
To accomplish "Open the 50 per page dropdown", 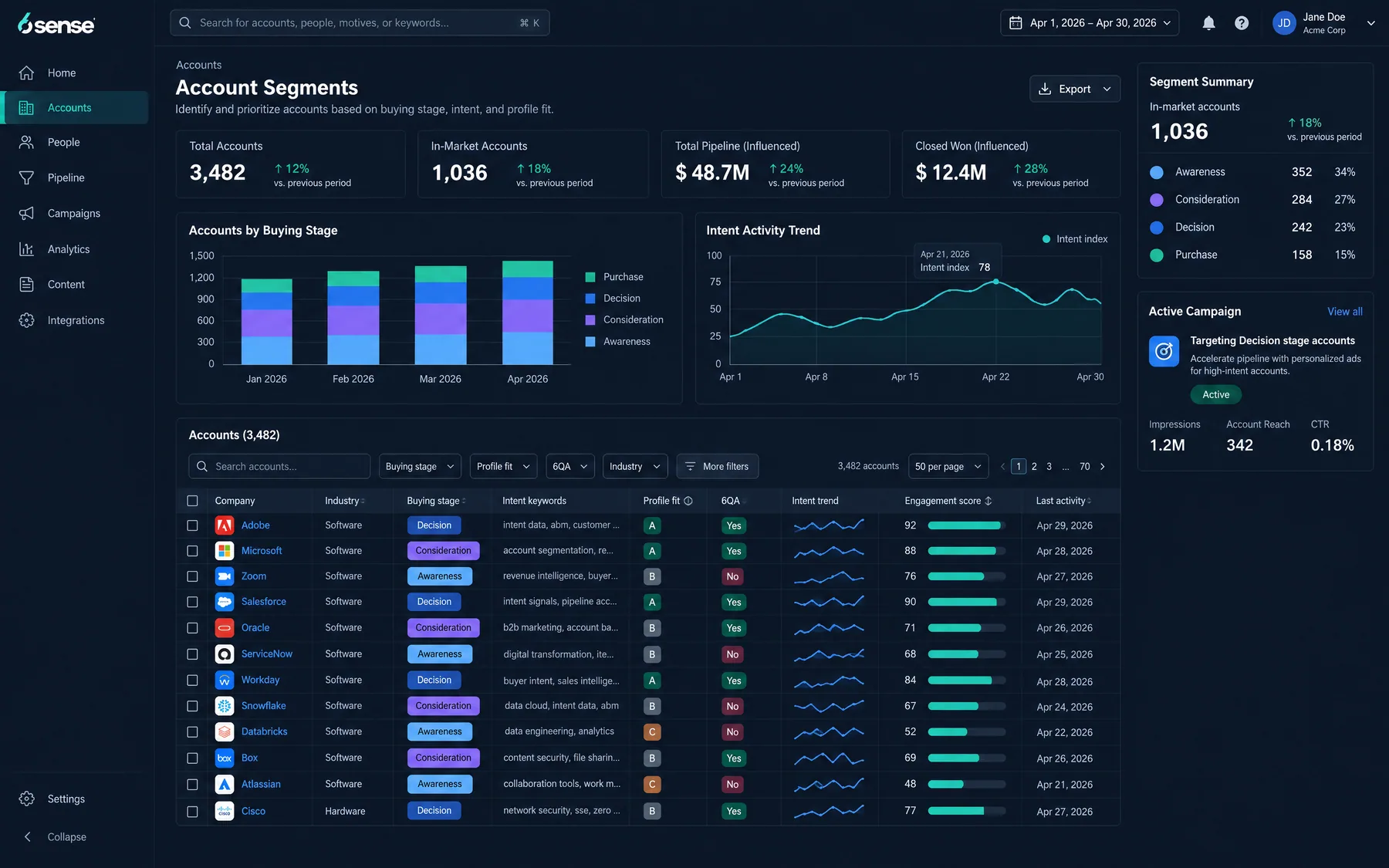I will (x=948, y=467).
